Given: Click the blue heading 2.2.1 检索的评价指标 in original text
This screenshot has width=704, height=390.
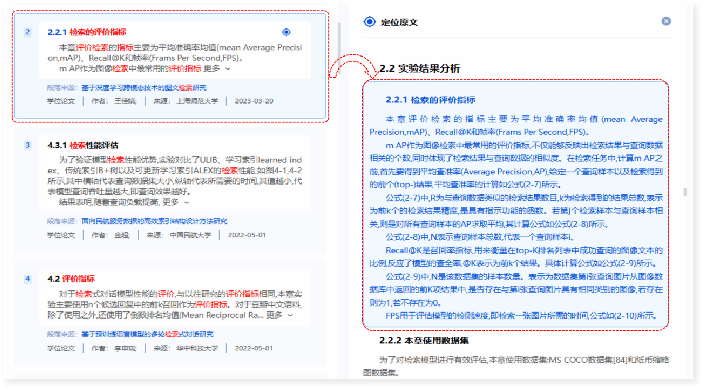Looking at the screenshot, I should (x=430, y=100).
